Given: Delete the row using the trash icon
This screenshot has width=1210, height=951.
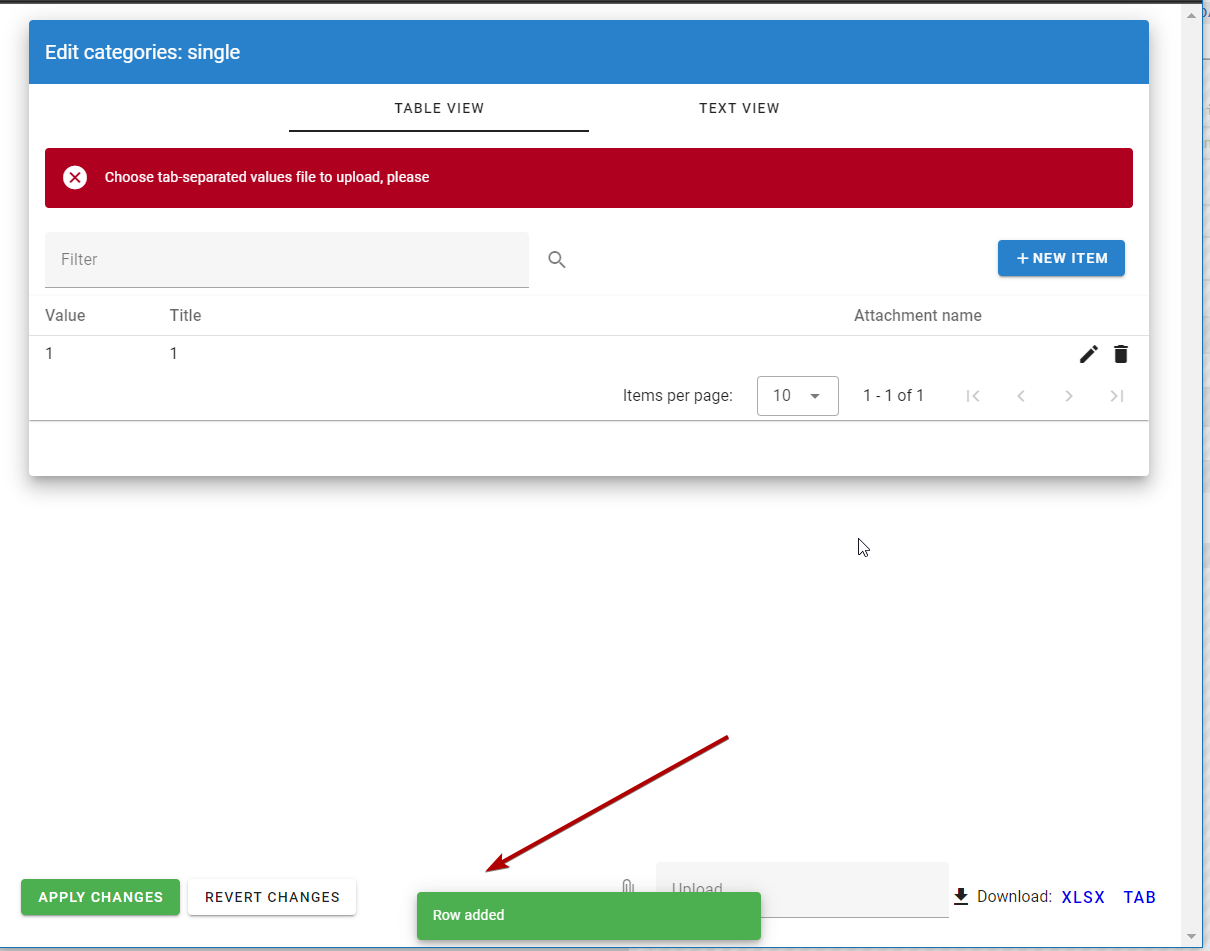Looking at the screenshot, I should (x=1121, y=354).
